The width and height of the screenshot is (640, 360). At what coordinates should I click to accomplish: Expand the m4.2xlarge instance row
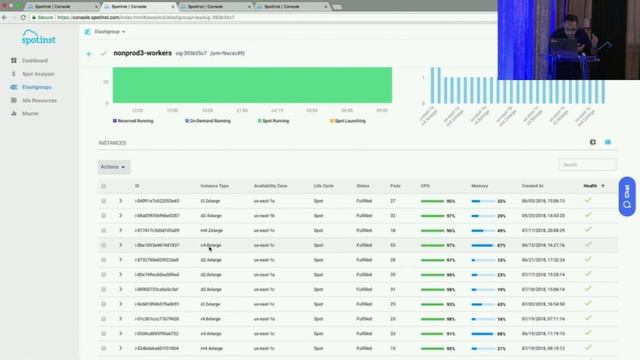point(120,230)
